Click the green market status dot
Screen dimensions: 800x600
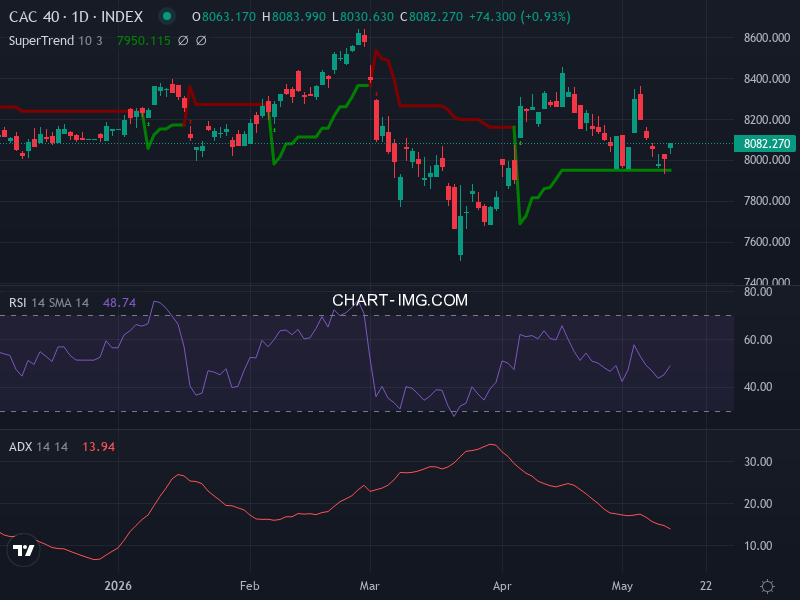click(166, 16)
